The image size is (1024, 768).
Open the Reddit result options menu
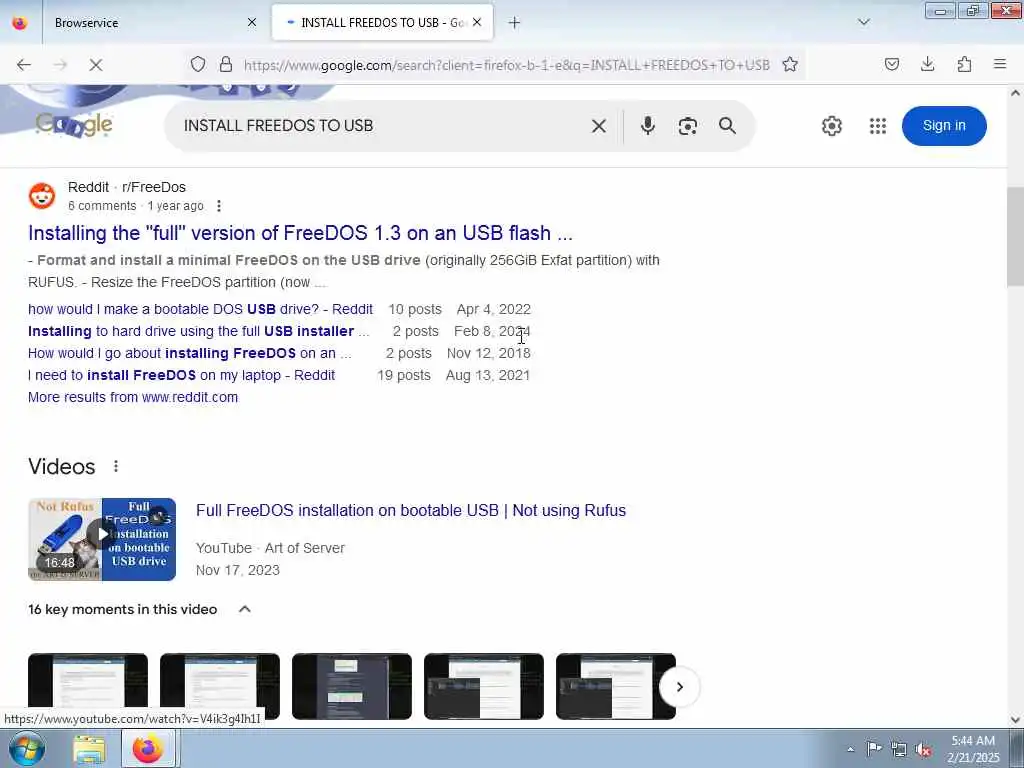(x=219, y=206)
